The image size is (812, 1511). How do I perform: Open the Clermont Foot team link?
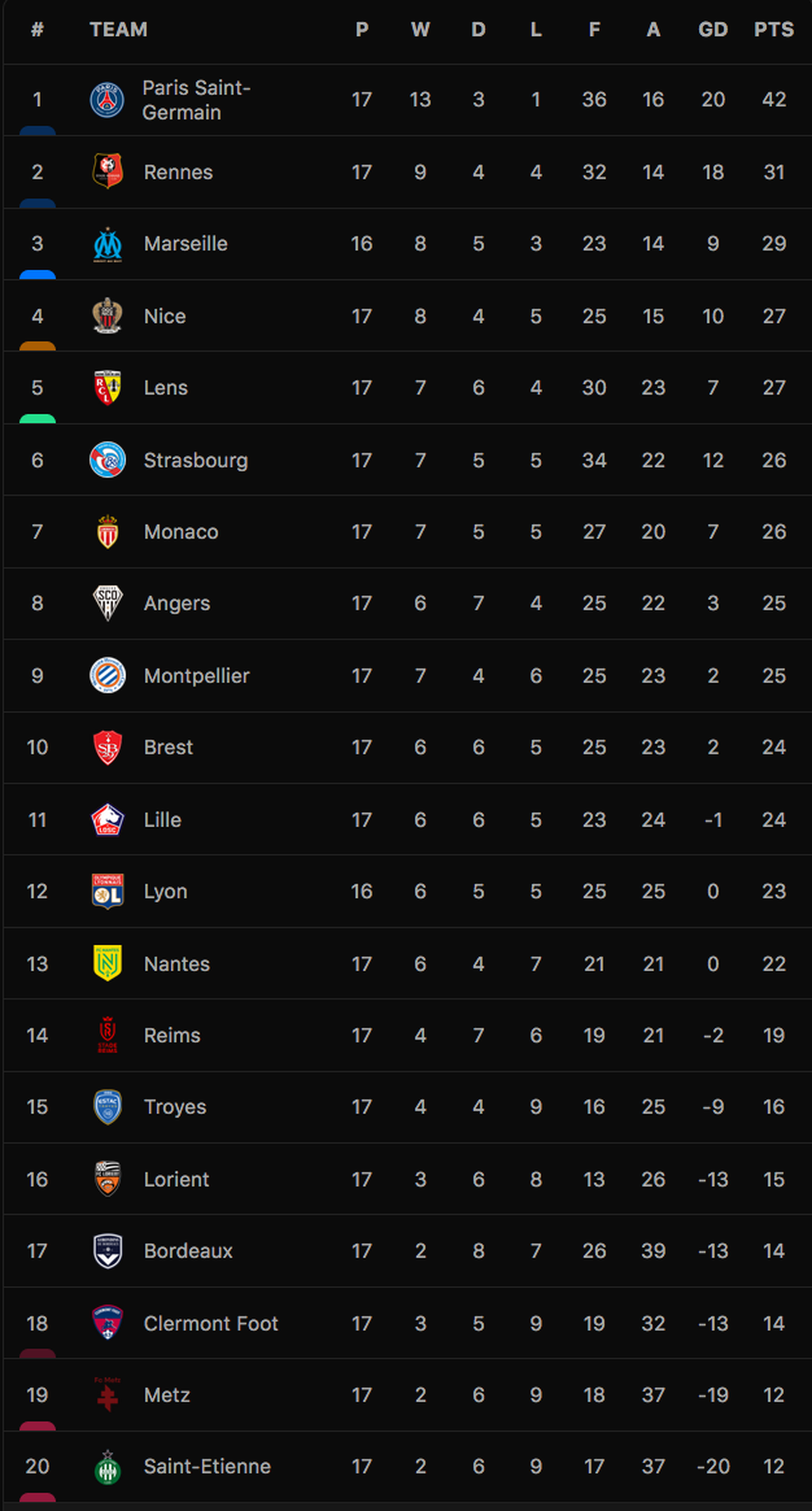pyautogui.click(x=210, y=1323)
